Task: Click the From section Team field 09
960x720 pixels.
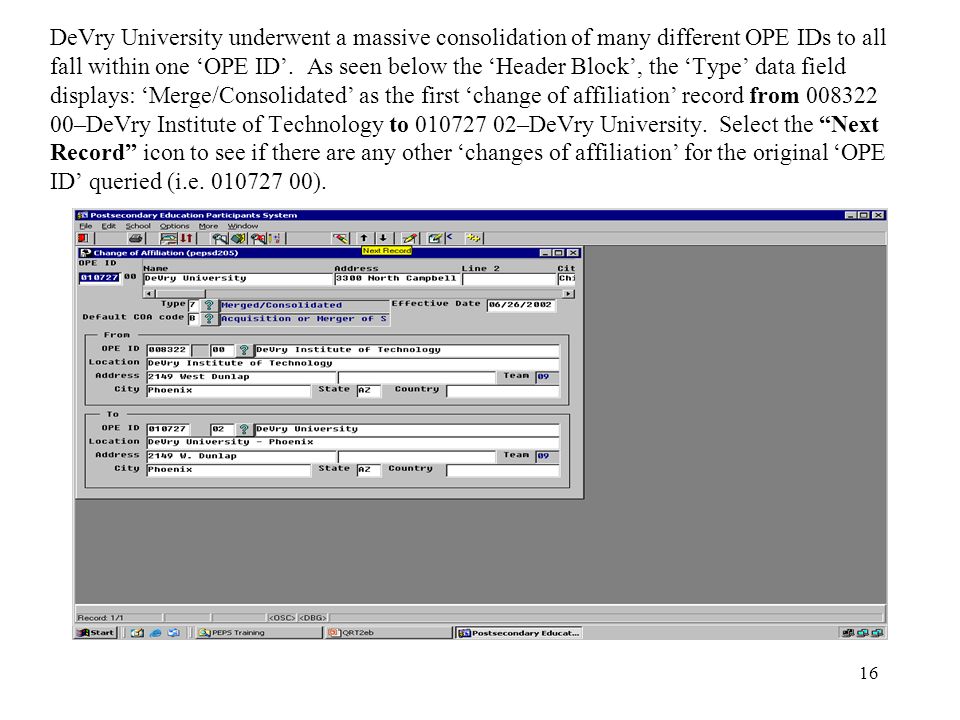Action: click(x=547, y=377)
